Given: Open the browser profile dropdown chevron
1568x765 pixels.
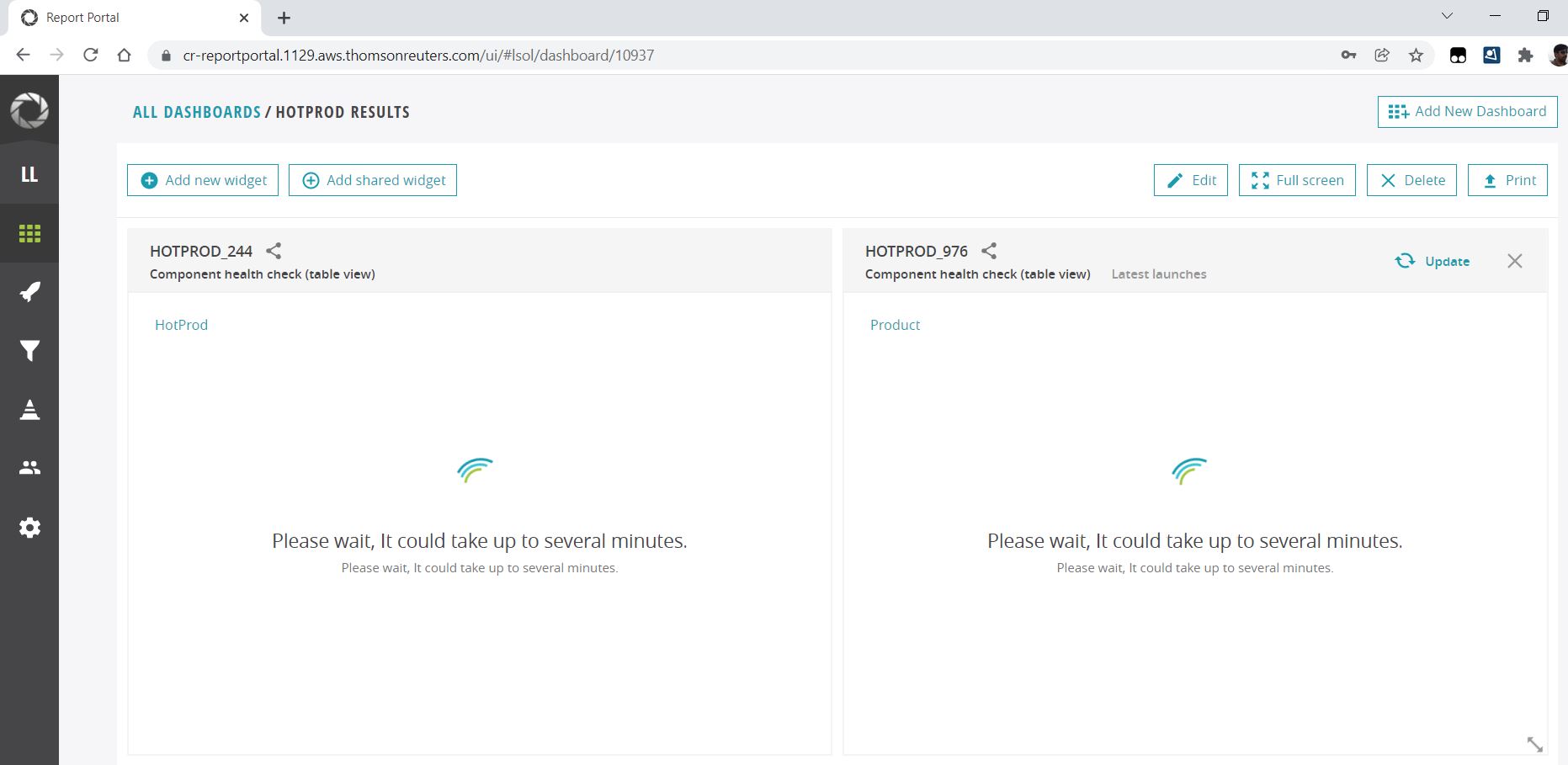Looking at the screenshot, I should 1447,15.
